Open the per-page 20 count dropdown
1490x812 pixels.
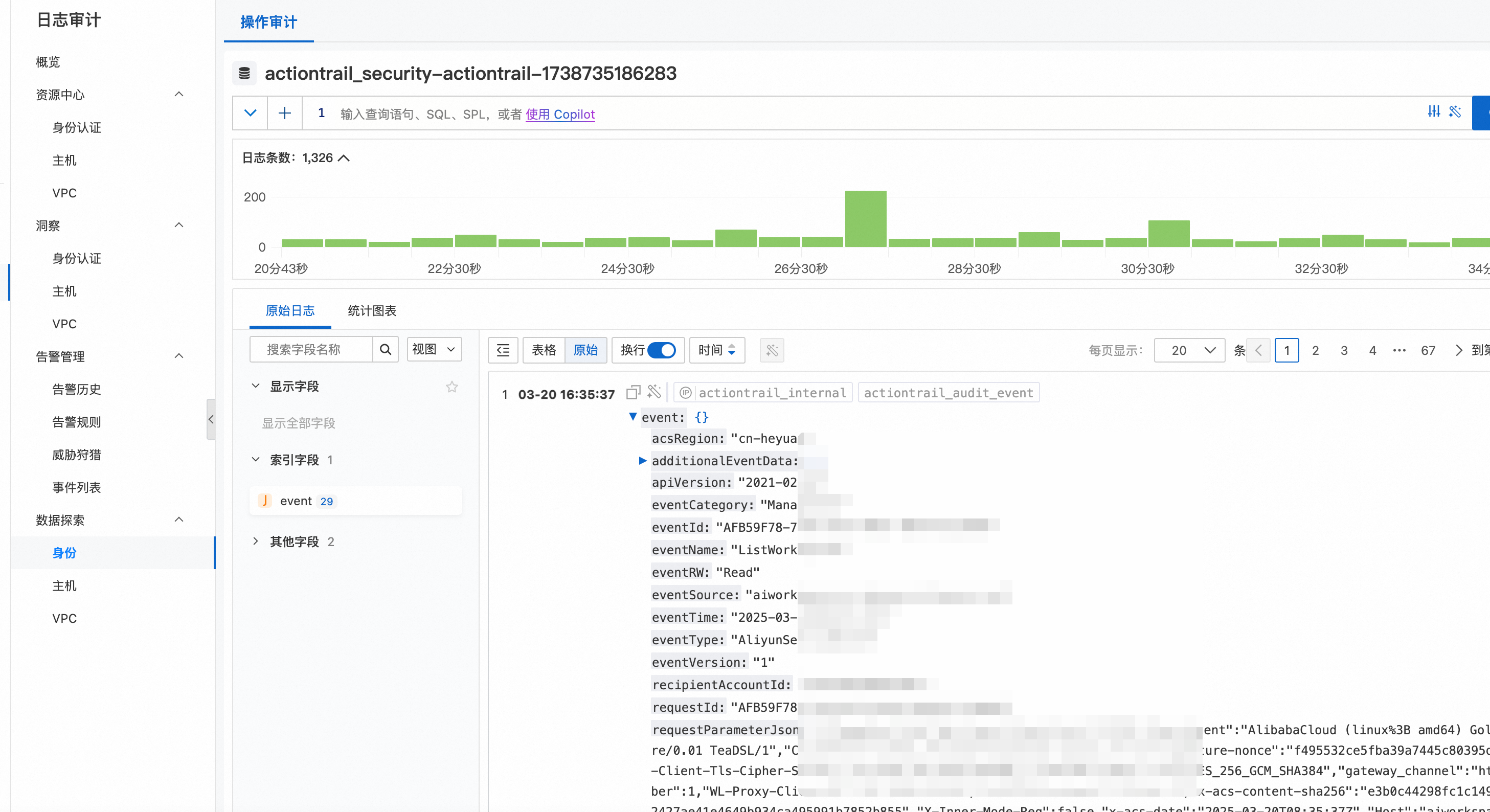[1189, 350]
